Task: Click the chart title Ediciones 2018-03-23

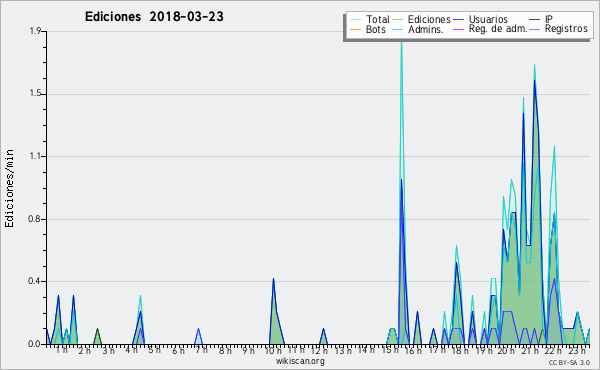Action: click(x=154, y=17)
